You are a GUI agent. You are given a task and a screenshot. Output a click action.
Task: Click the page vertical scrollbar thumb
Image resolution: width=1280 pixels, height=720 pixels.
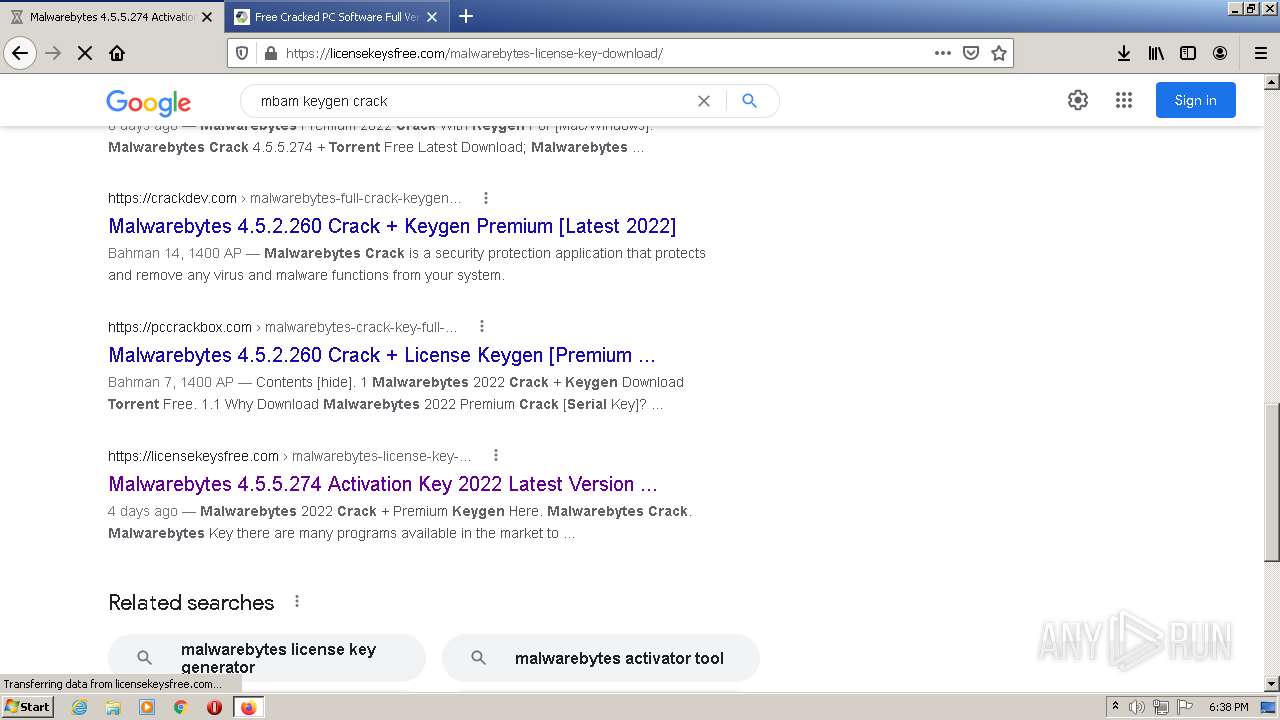1272,483
